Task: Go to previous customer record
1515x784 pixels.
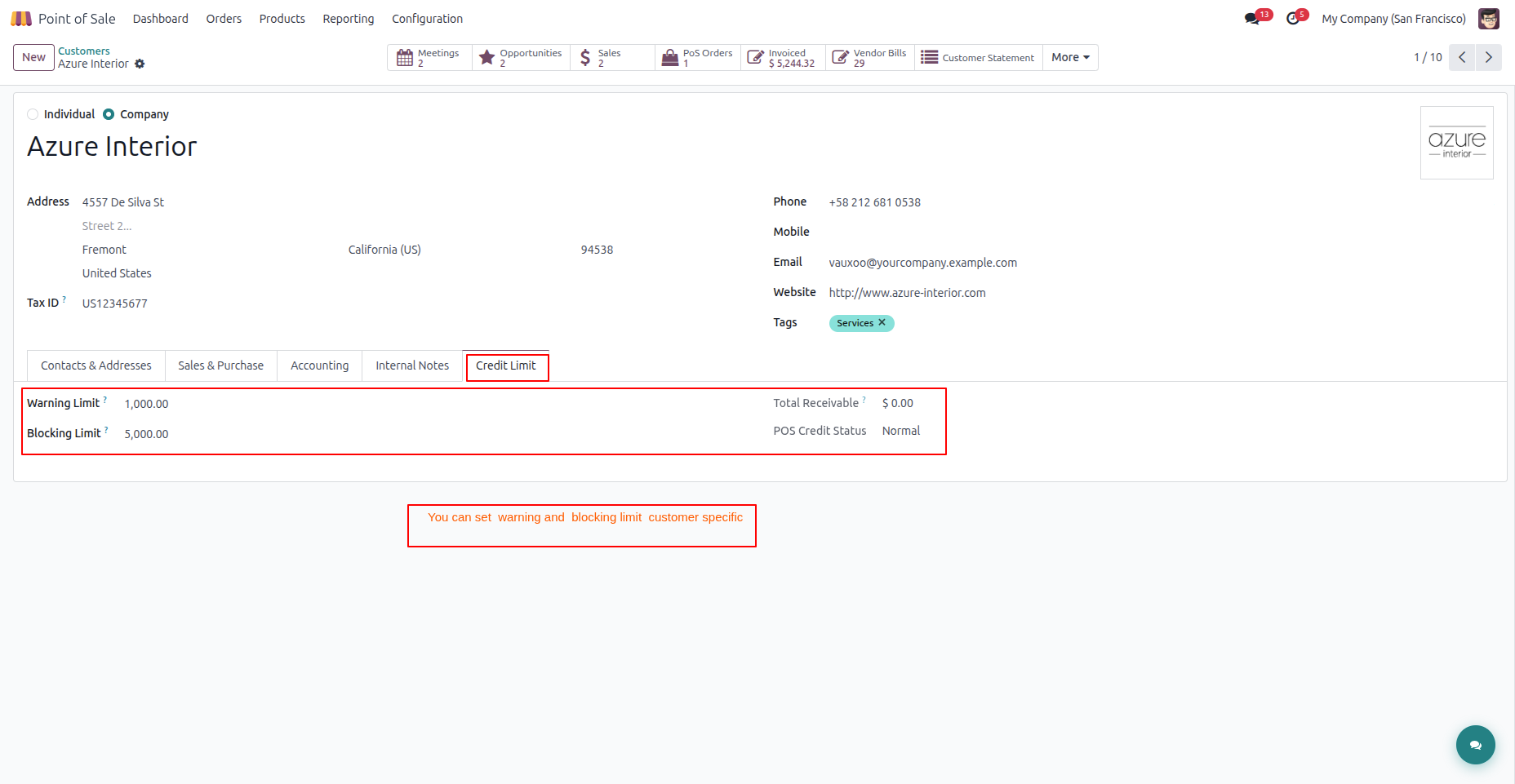Action: [x=1462, y=57]
